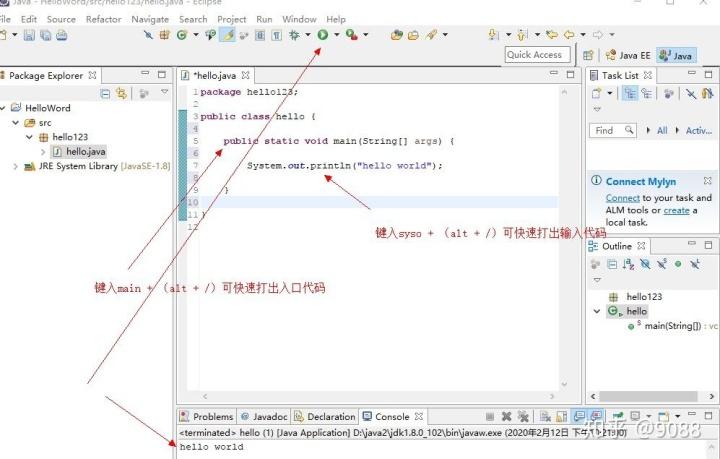Switch to the Problems tab

(207, 416)
